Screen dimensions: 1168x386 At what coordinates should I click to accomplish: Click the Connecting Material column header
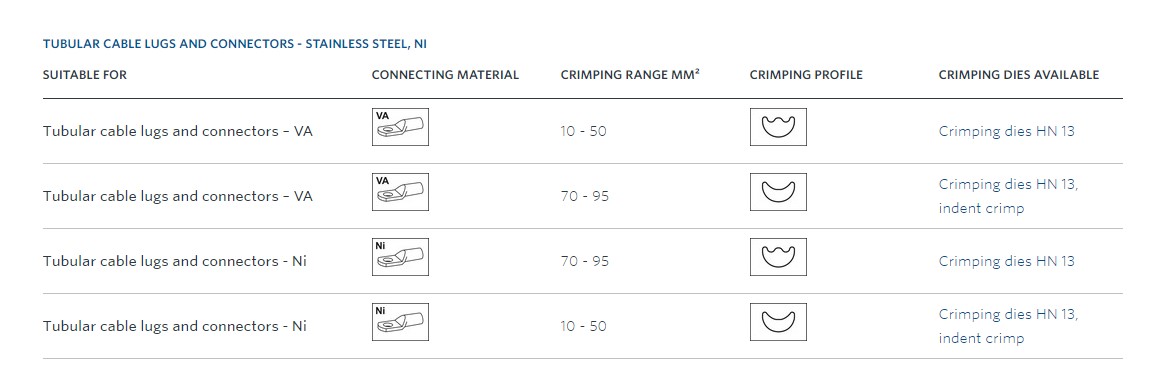445,75
